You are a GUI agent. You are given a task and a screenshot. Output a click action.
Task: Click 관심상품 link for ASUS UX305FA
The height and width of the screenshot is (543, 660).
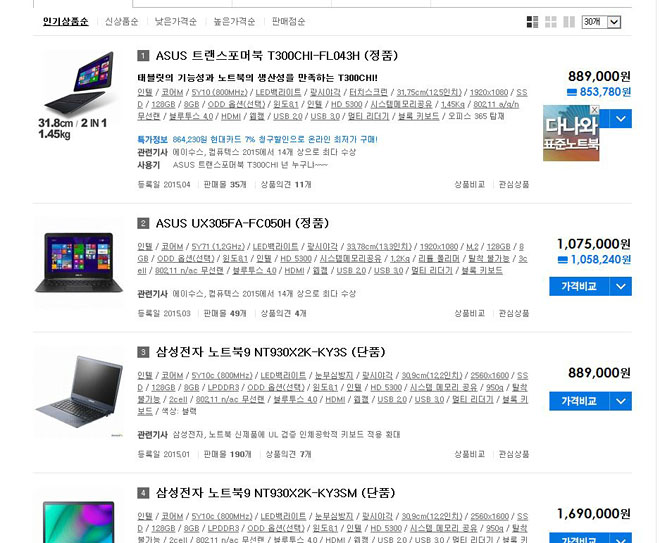[513, 313]
